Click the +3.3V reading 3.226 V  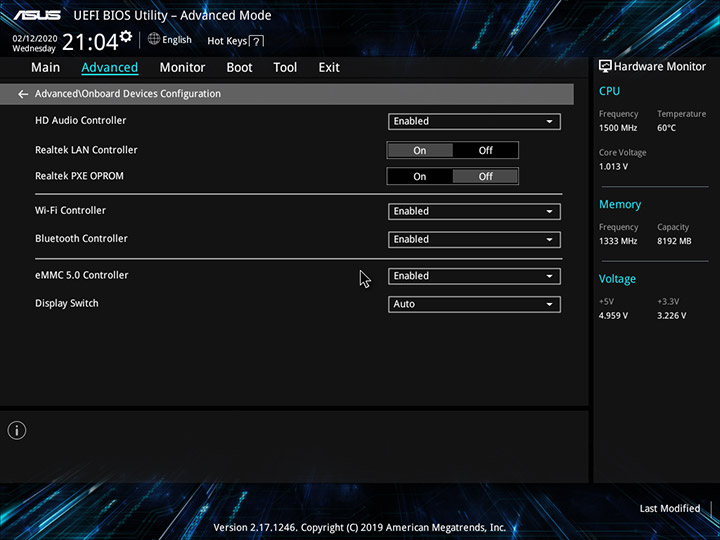pos(671,315)
